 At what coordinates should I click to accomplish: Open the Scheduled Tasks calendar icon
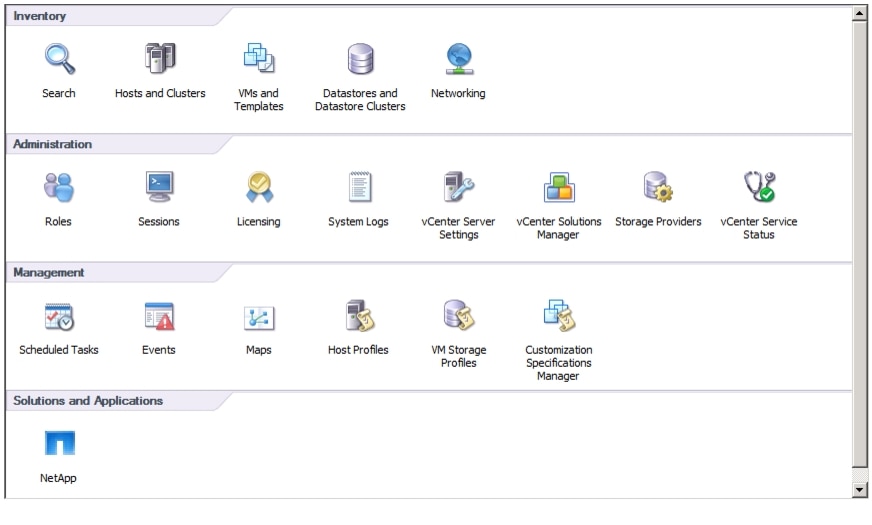58,316
